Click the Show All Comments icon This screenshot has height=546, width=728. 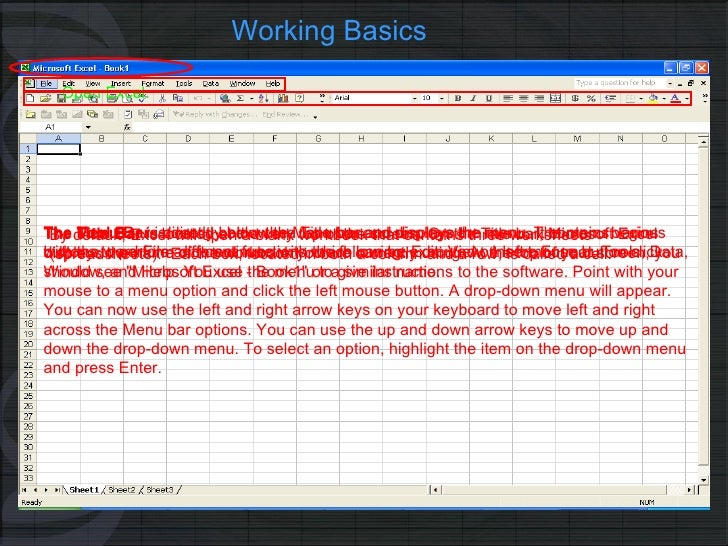92,114
